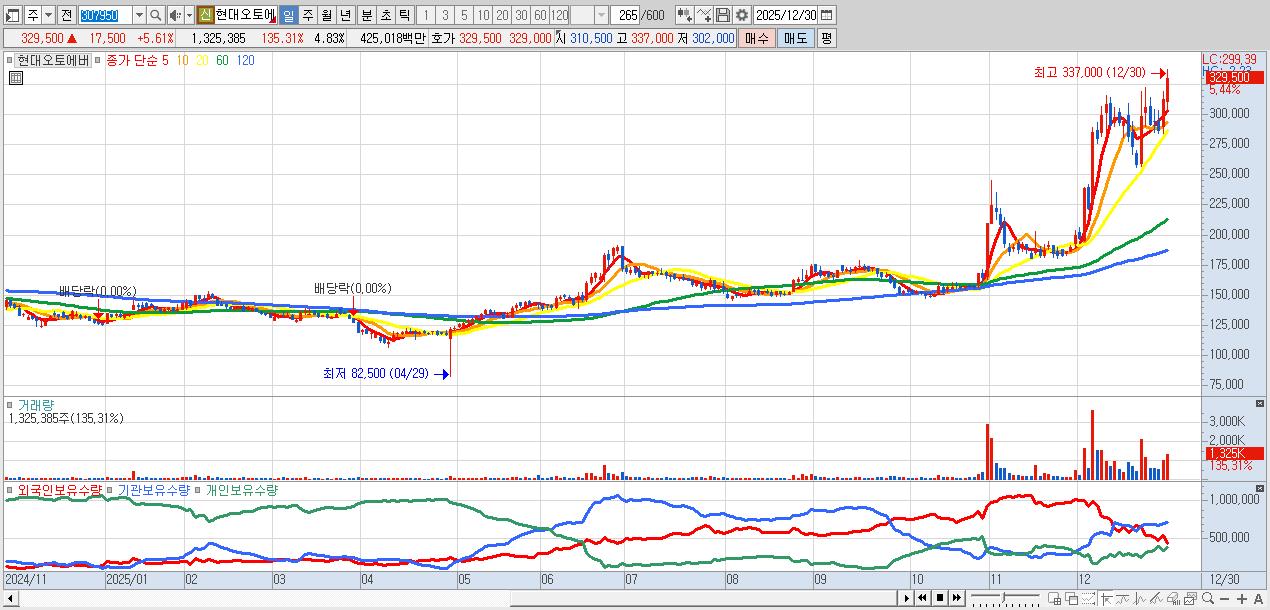The width and height of the screenshot is (1270, 610).
Task: Click the stop button in bottom bar
Action: pos(940,598)
